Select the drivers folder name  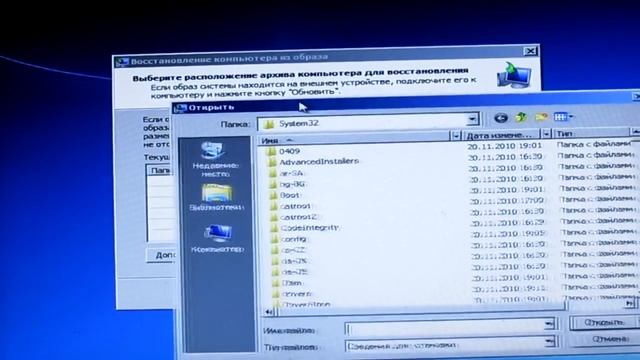[296, 294]
